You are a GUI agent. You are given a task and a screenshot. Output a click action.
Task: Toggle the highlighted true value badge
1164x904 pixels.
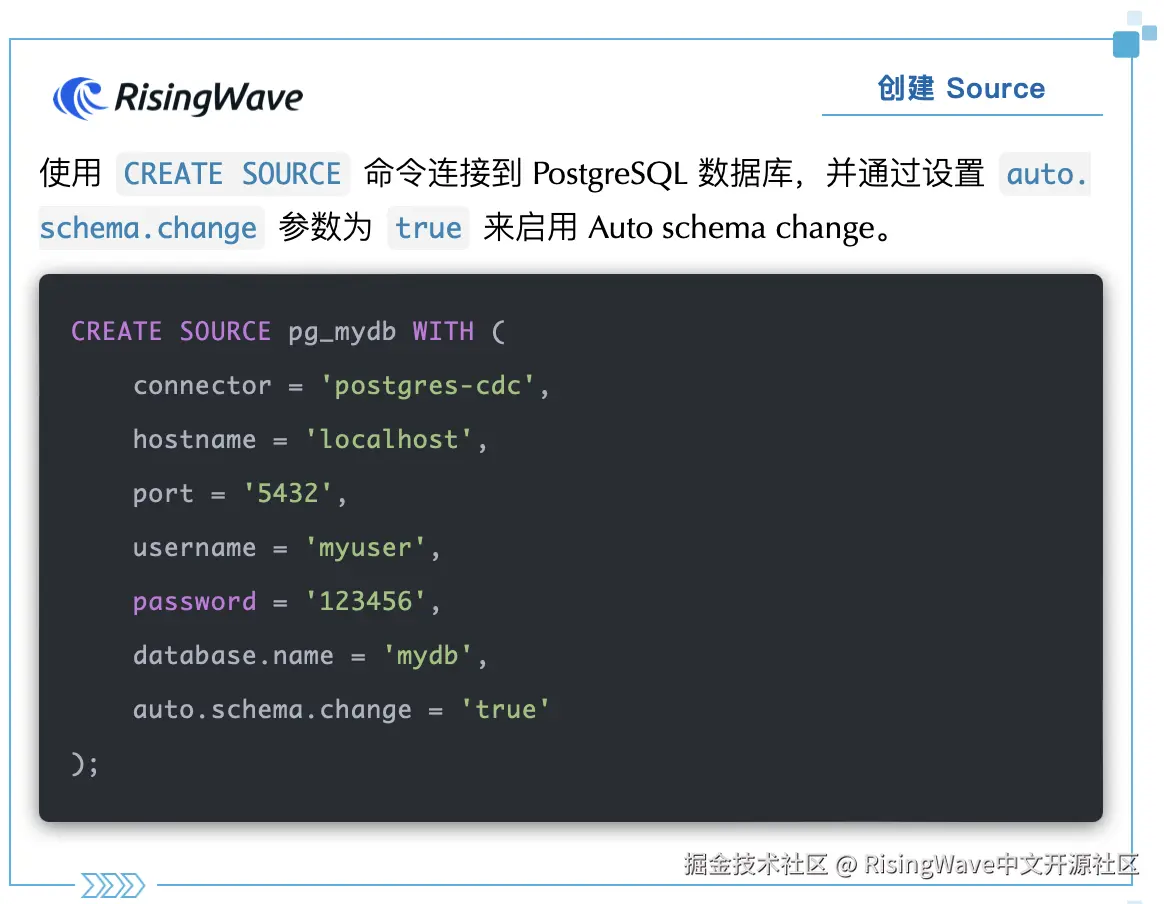point(428,227)
